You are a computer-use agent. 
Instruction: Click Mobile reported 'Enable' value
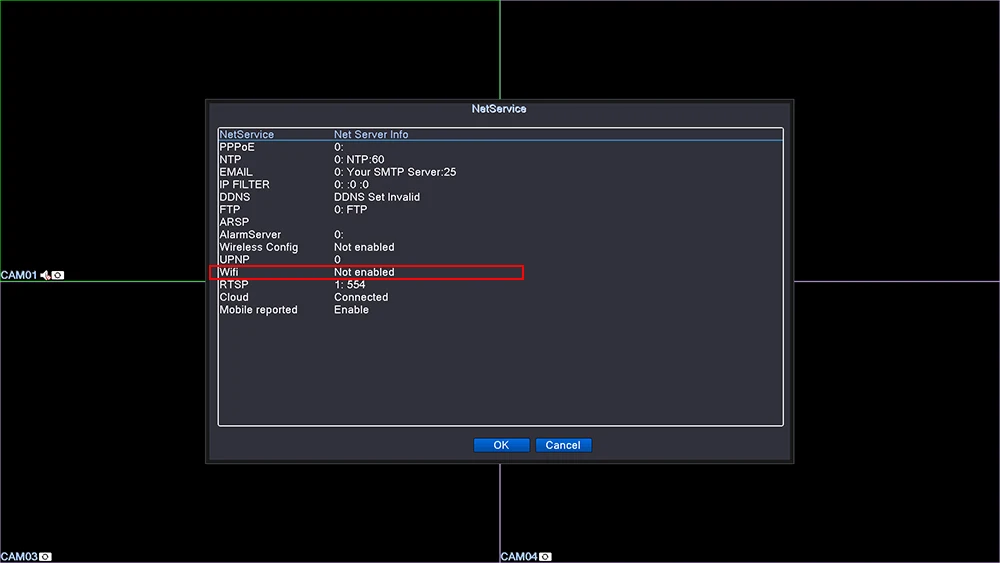tap(351, 310)
